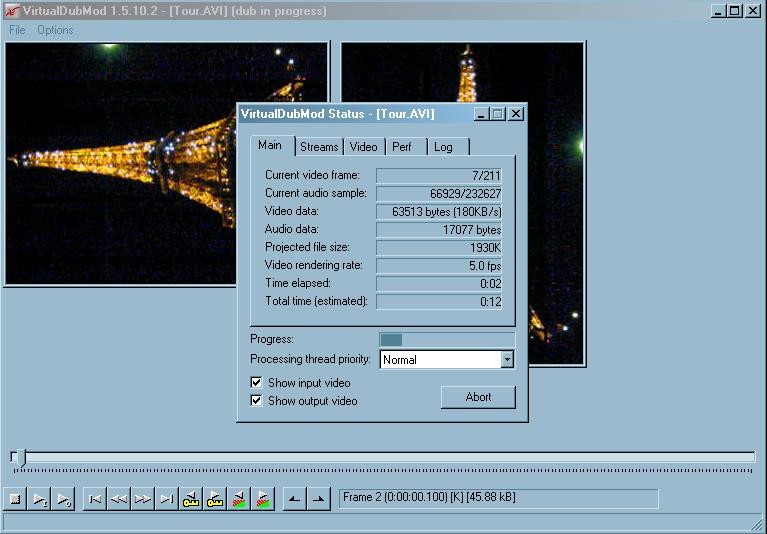Click the Audio data value 17077 bytes
This screenshot has width=767, height=534.
pyautogui.click(x=439, y=230)
